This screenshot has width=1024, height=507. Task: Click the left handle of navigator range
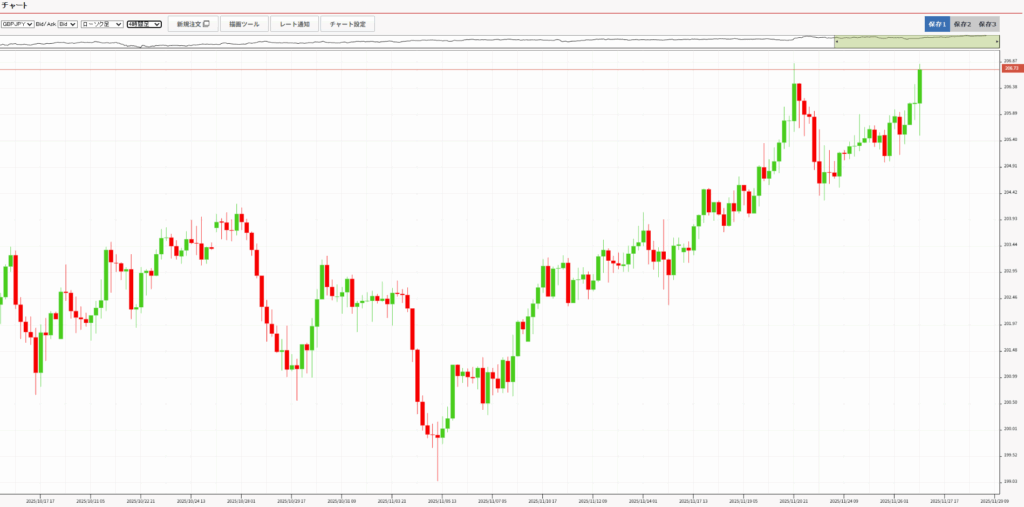point(835,41)
